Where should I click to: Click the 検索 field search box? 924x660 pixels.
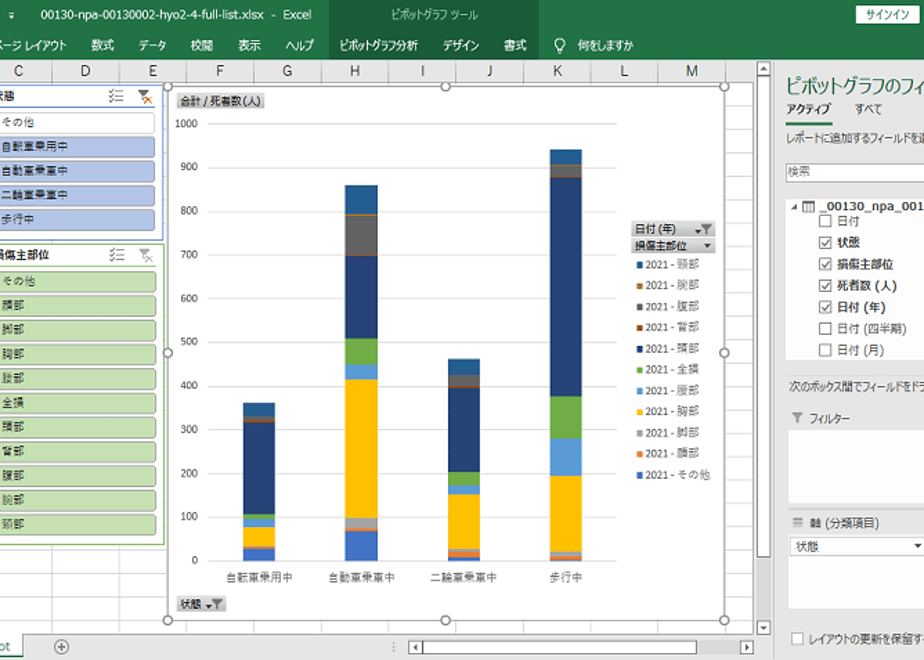(x=855, y=172)
